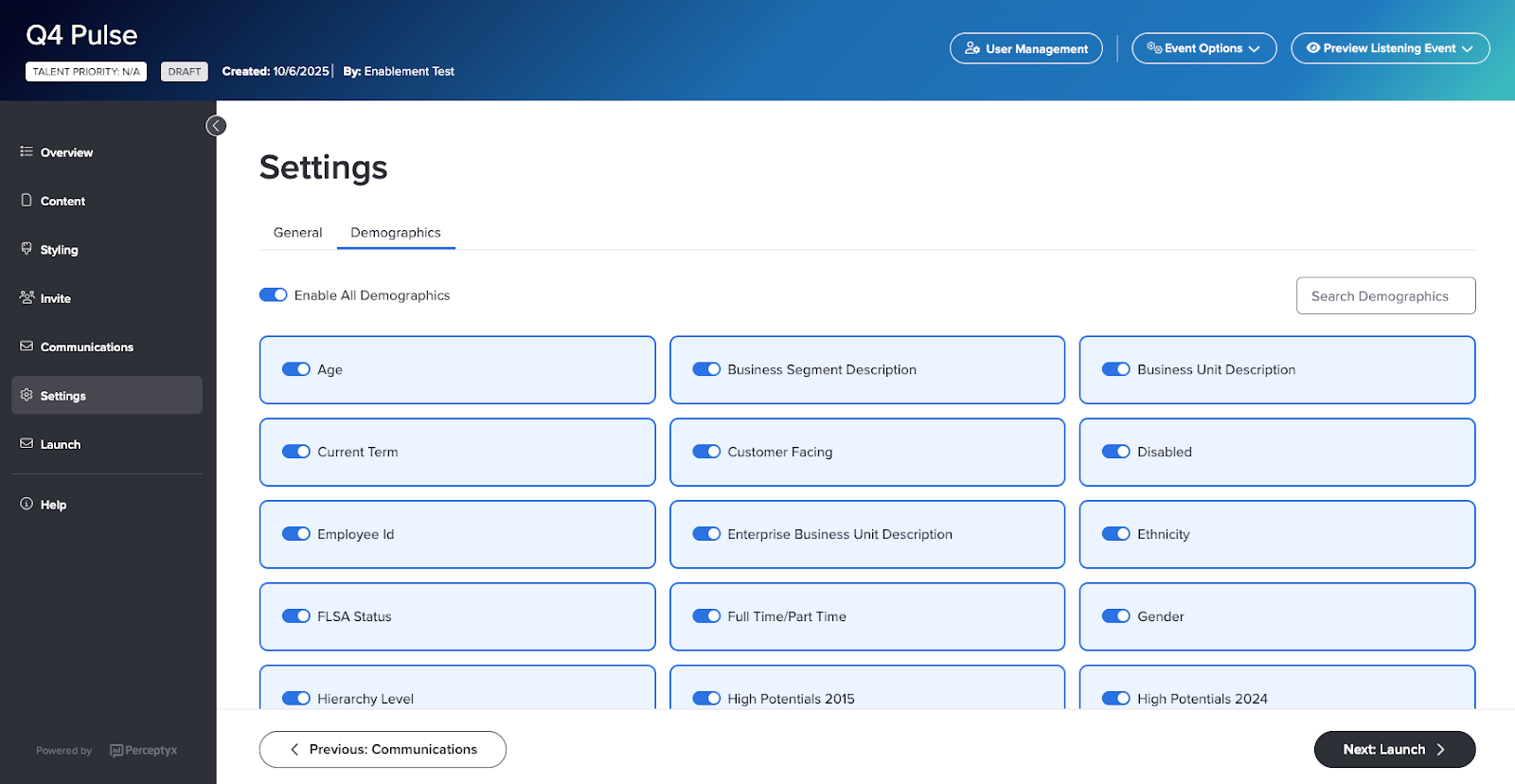Toggle the Customer Facing switch
The image size is (1515, 784).
point(706,452)
